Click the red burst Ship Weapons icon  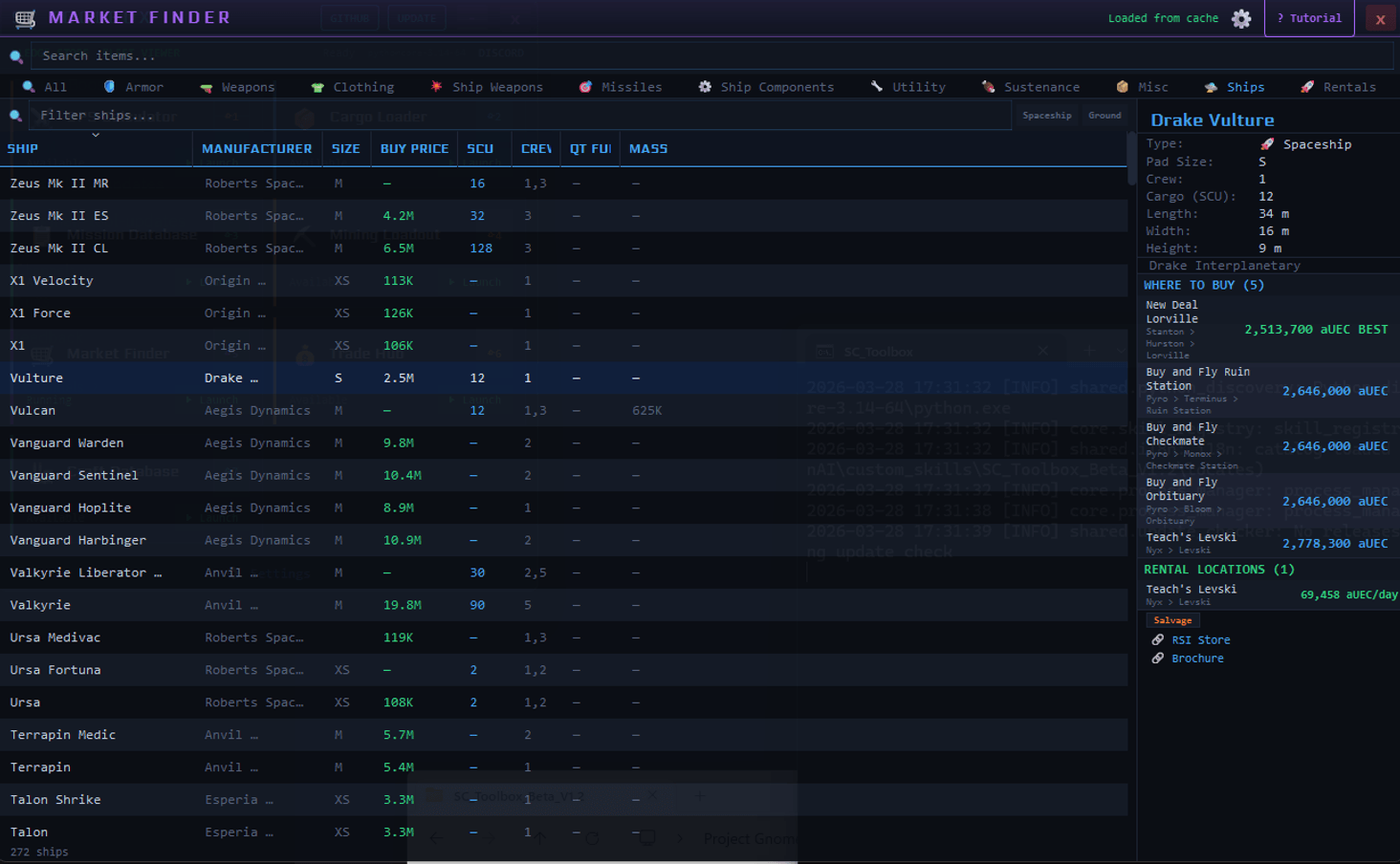click(x=436, y=87)
